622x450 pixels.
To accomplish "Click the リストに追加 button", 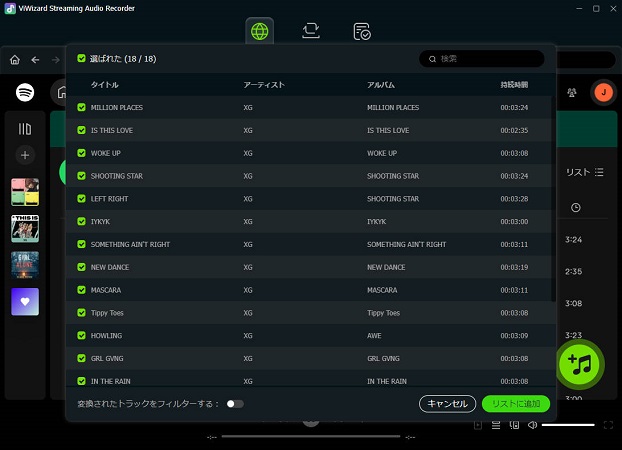I will pos(516,404).
